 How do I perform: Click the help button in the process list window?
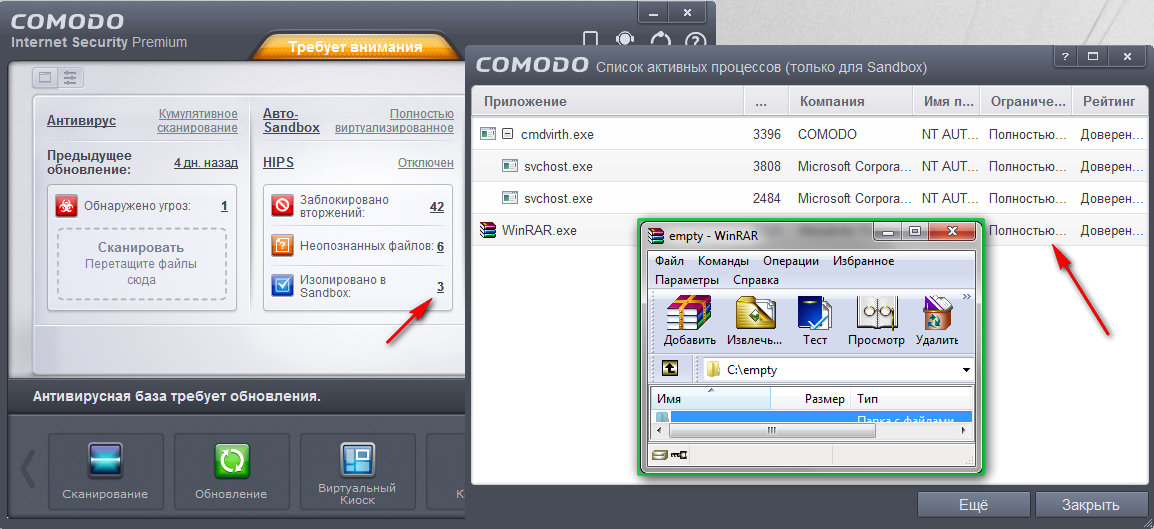click(1064, 56)
